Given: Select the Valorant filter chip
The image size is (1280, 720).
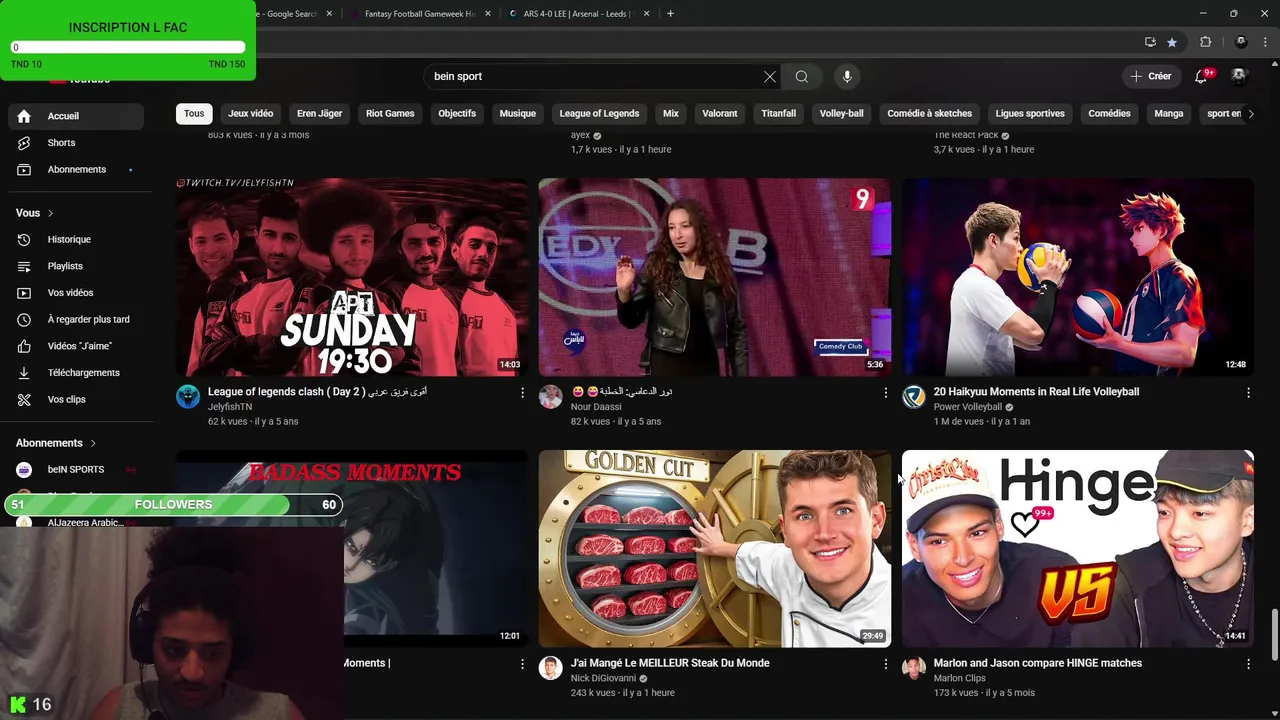Looking at the screenshot, I should pyautogui.click(x=720, y=114).
